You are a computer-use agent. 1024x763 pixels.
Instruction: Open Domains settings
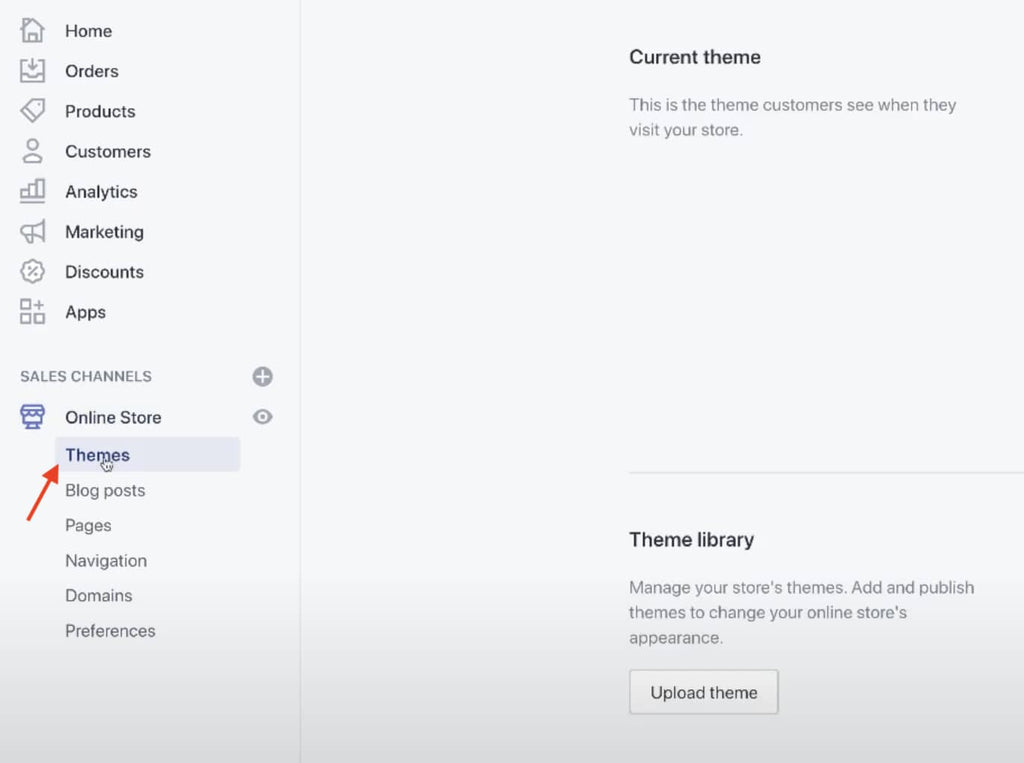click(x=98, y=596)
